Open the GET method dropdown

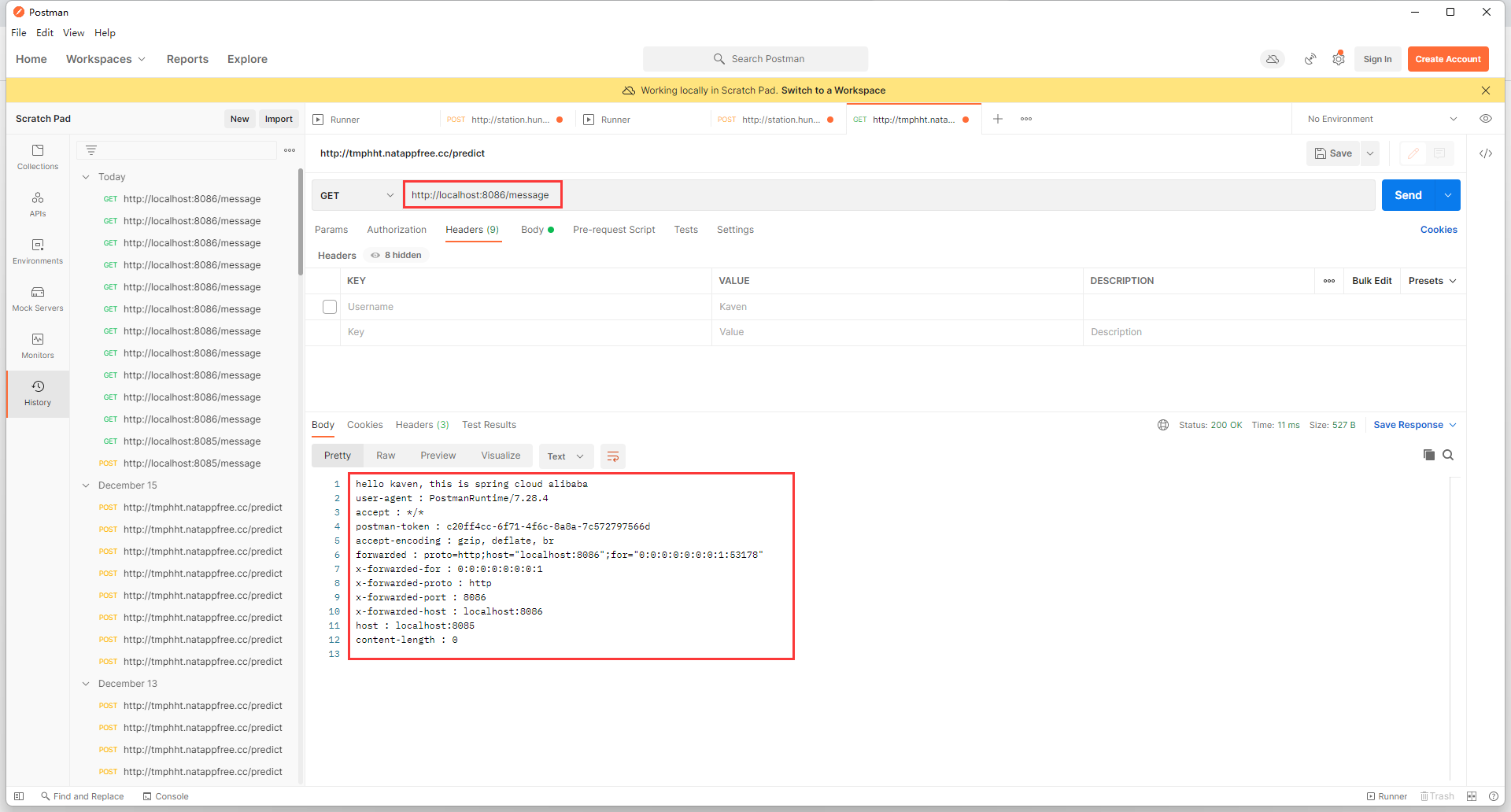357,195
